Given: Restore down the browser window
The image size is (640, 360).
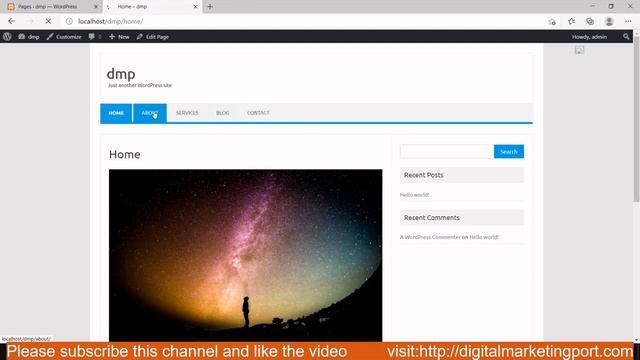Looking at the screenshot, I should (611, 7).
